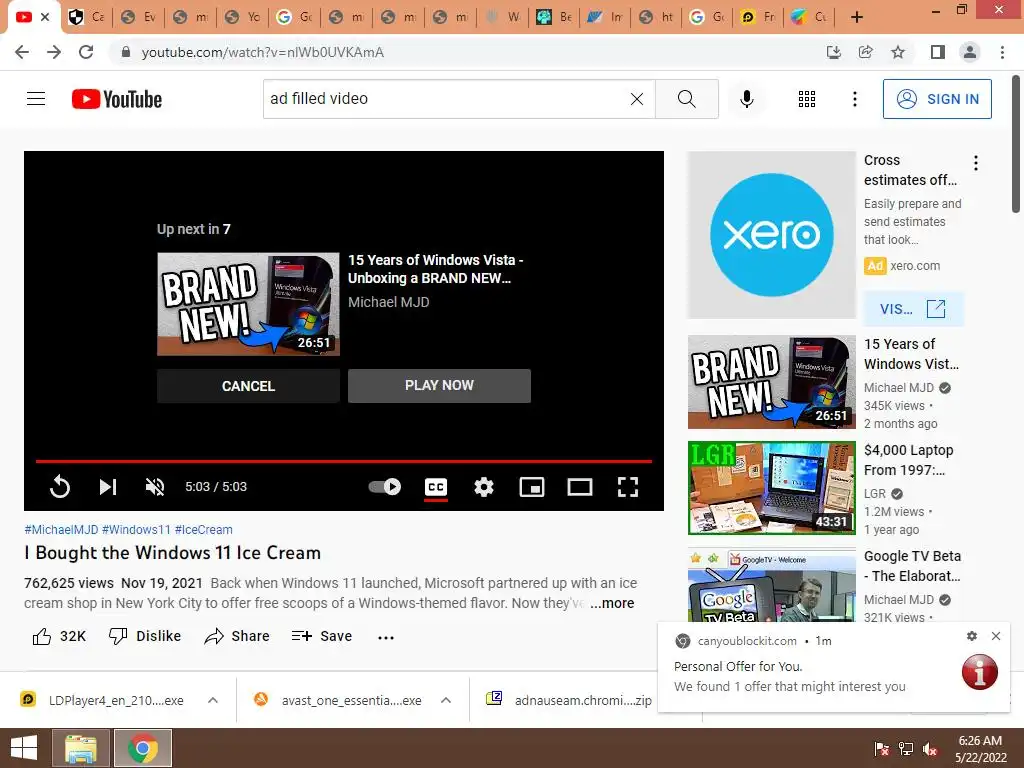The height and width of the screenshot is (768, 1024).
Task: Open File Explorer from taskbar
Action: tap(81, 748)
